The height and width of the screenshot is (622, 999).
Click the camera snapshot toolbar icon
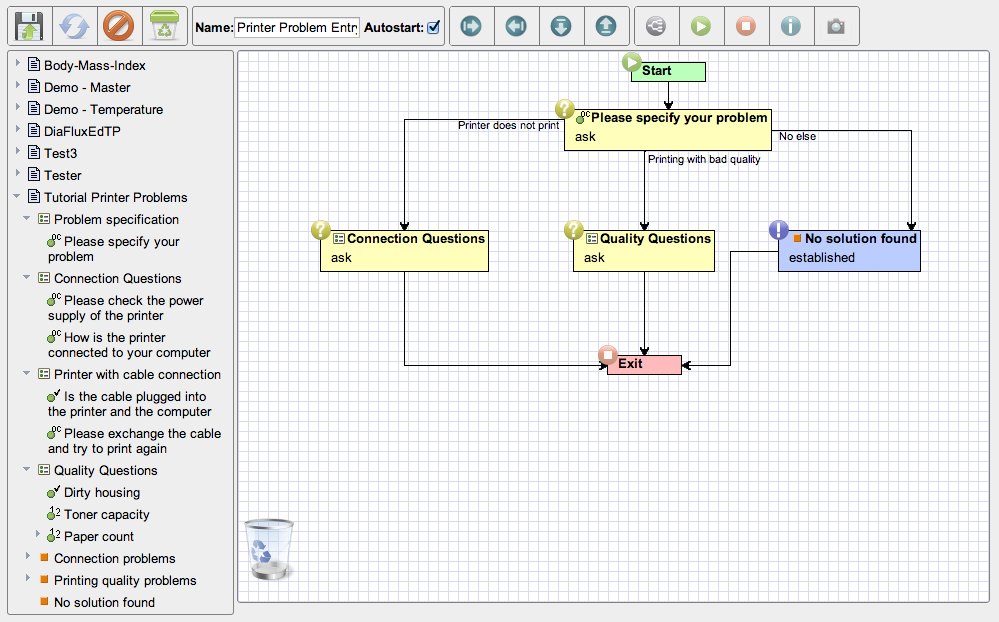(836, 26)
